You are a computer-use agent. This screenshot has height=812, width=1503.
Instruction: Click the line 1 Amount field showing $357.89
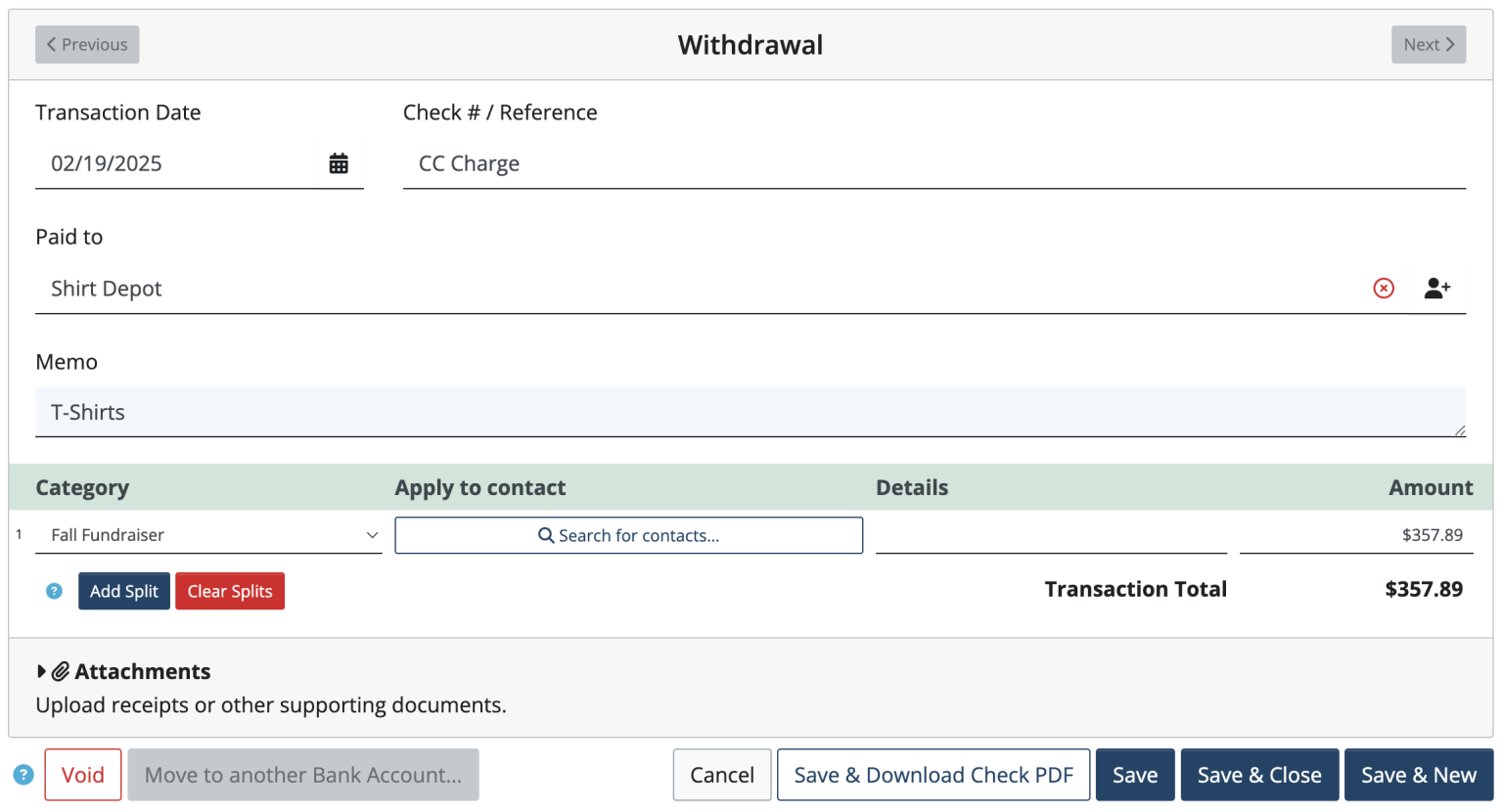click(1356, 535)
